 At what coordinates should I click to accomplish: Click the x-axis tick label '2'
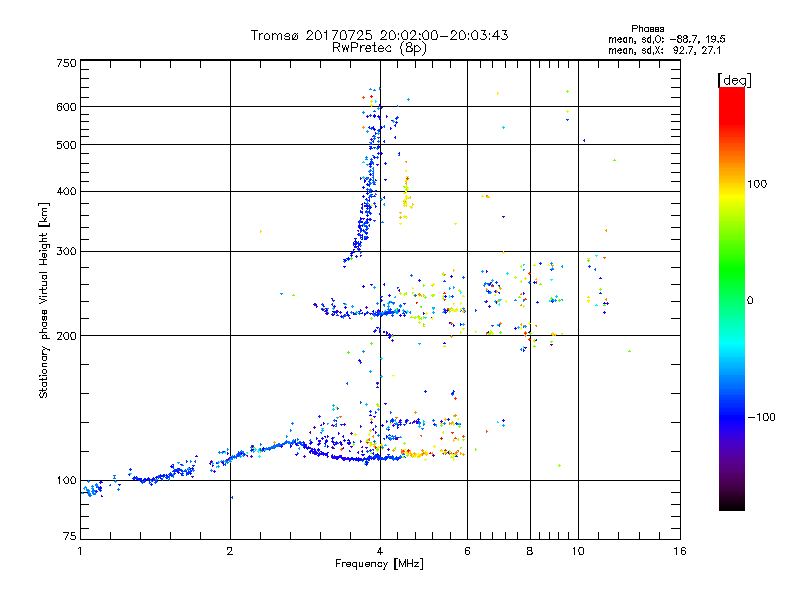(230, 551)
